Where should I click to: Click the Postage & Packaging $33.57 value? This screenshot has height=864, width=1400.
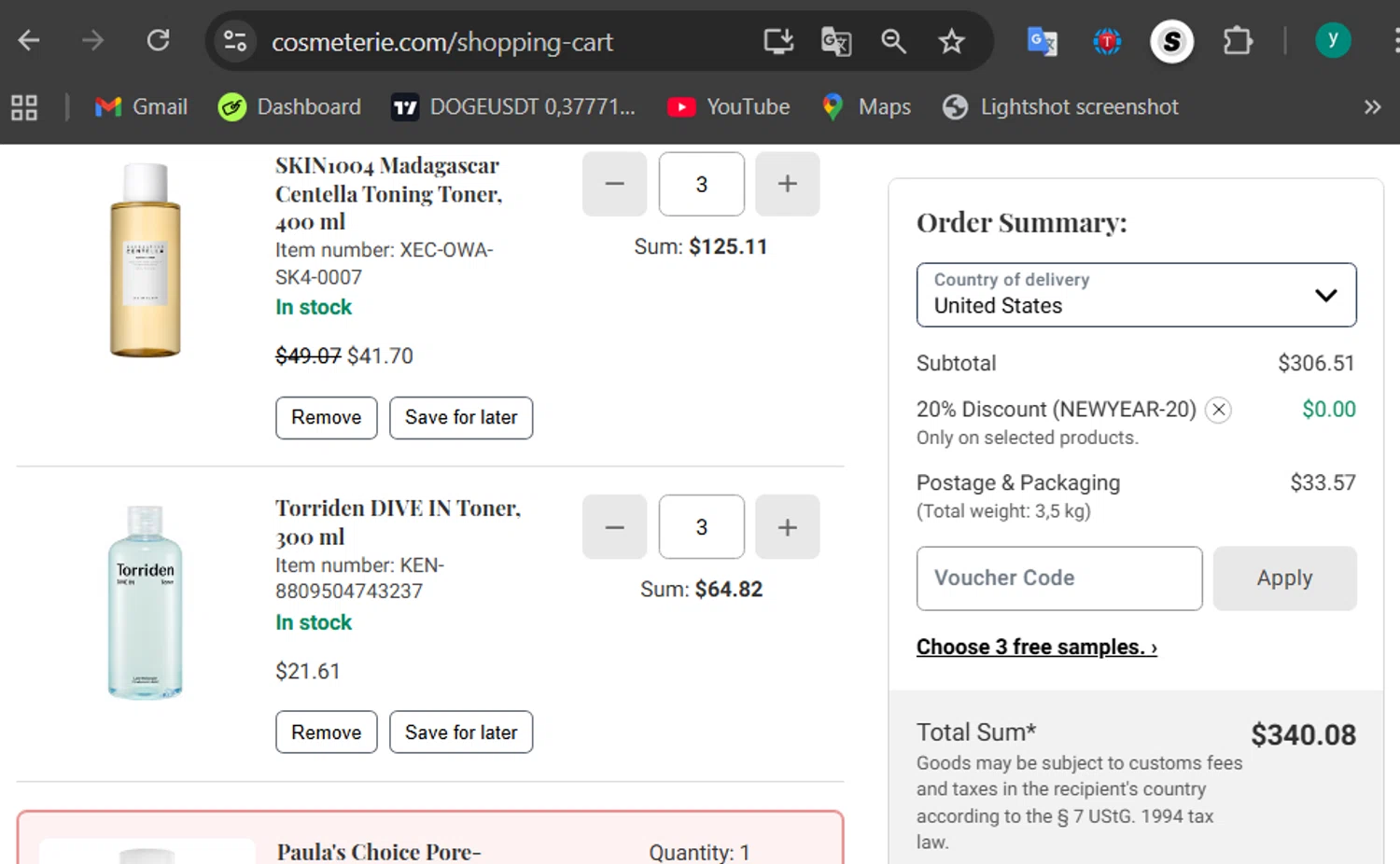click(1323, 482)
